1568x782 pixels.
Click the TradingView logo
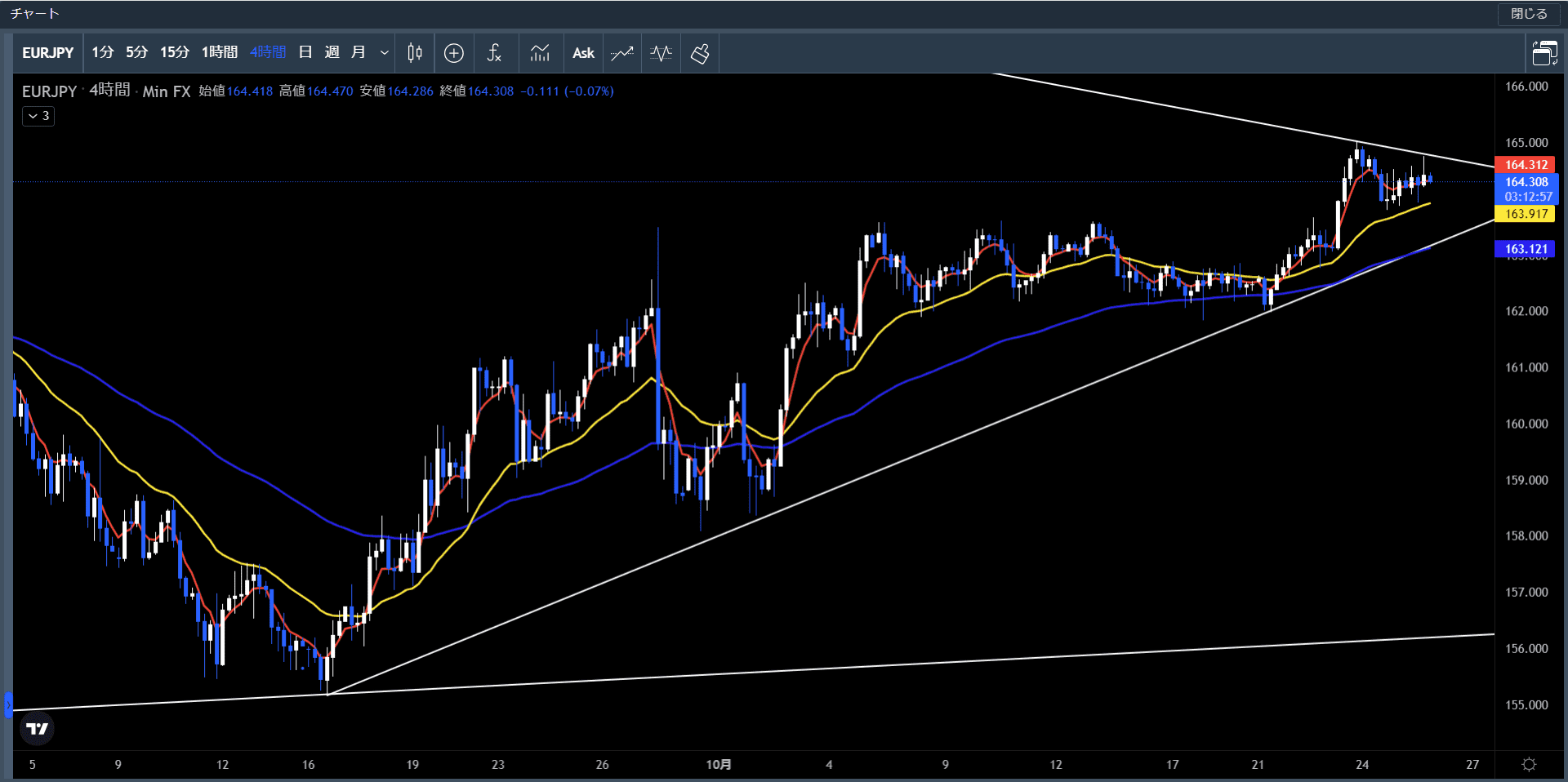click(37, 729)
